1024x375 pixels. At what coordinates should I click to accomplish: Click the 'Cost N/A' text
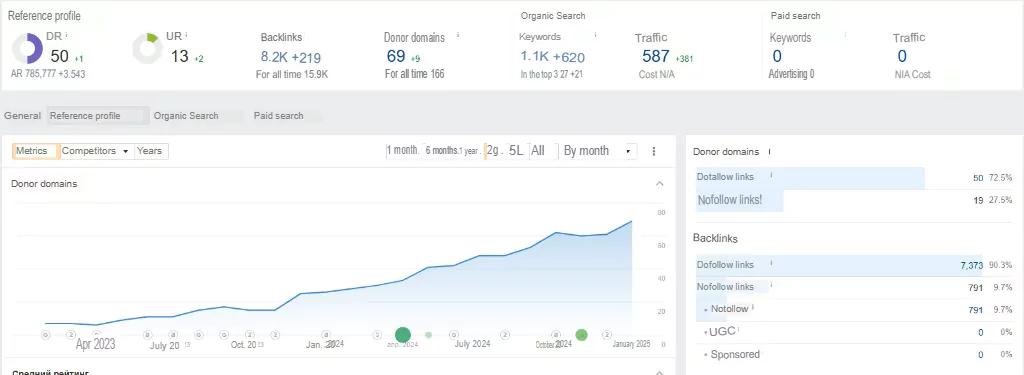[657, 74]
